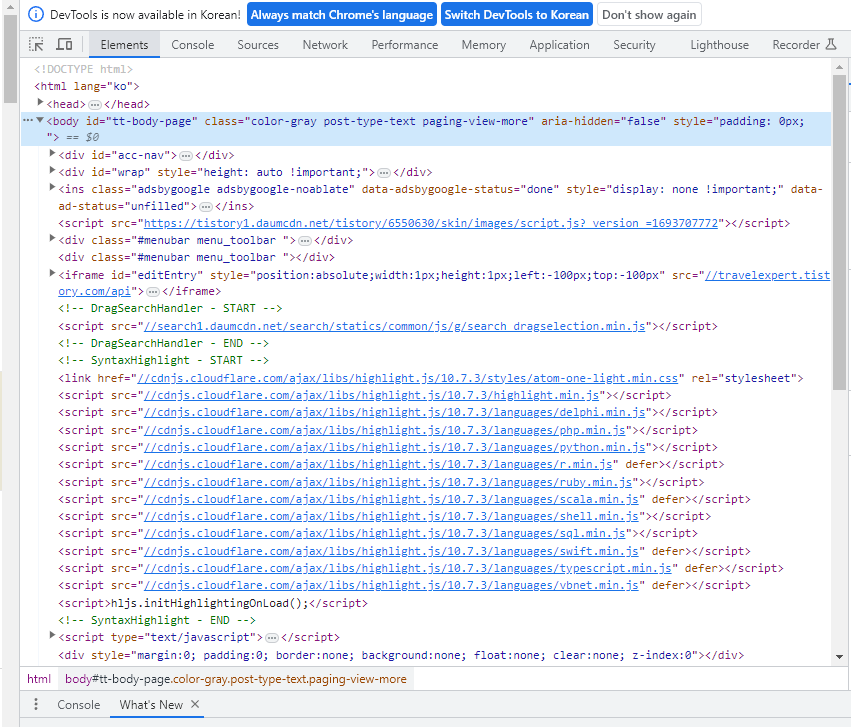Select the hljs.initHighlightingOnLoad script line
The height and width of the screenshot is (727, 851).
pos(213,603)
